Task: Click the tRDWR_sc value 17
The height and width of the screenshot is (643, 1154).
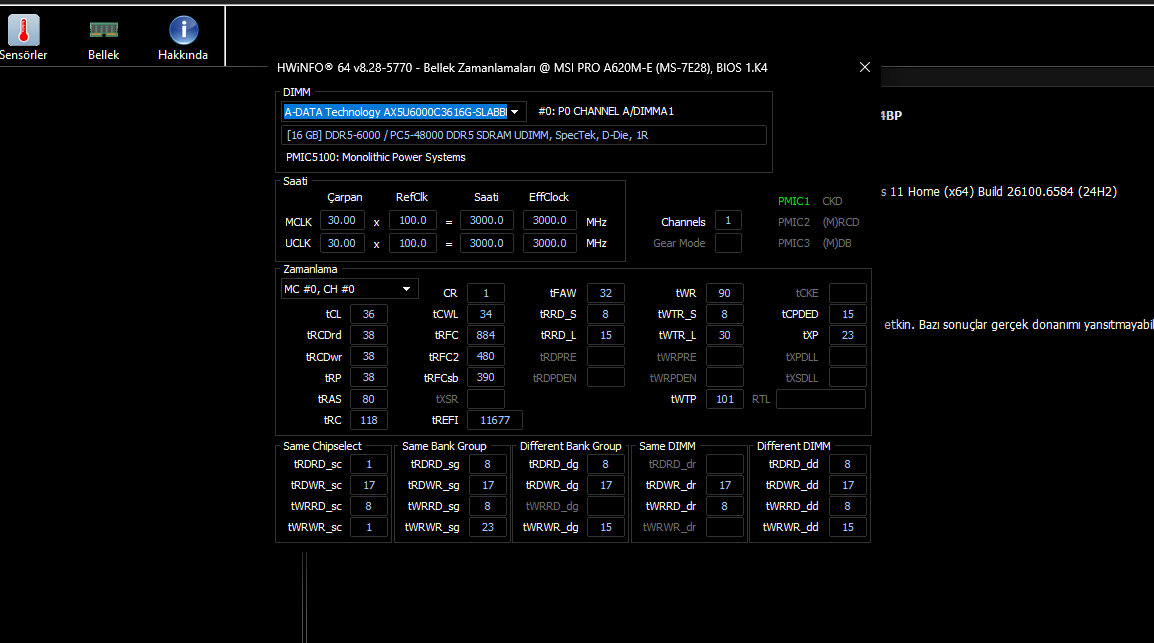Action: pos(369,486)
